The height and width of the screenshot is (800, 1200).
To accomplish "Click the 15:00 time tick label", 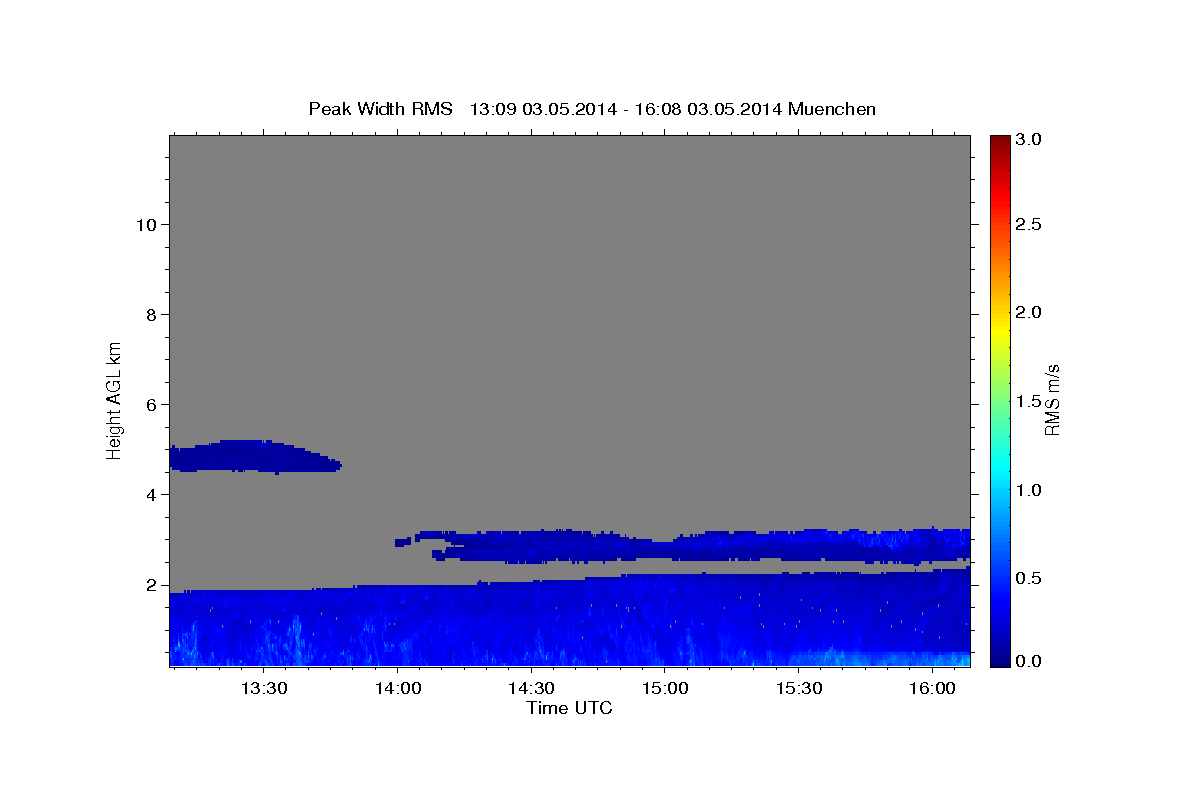I will pos(665,688).
